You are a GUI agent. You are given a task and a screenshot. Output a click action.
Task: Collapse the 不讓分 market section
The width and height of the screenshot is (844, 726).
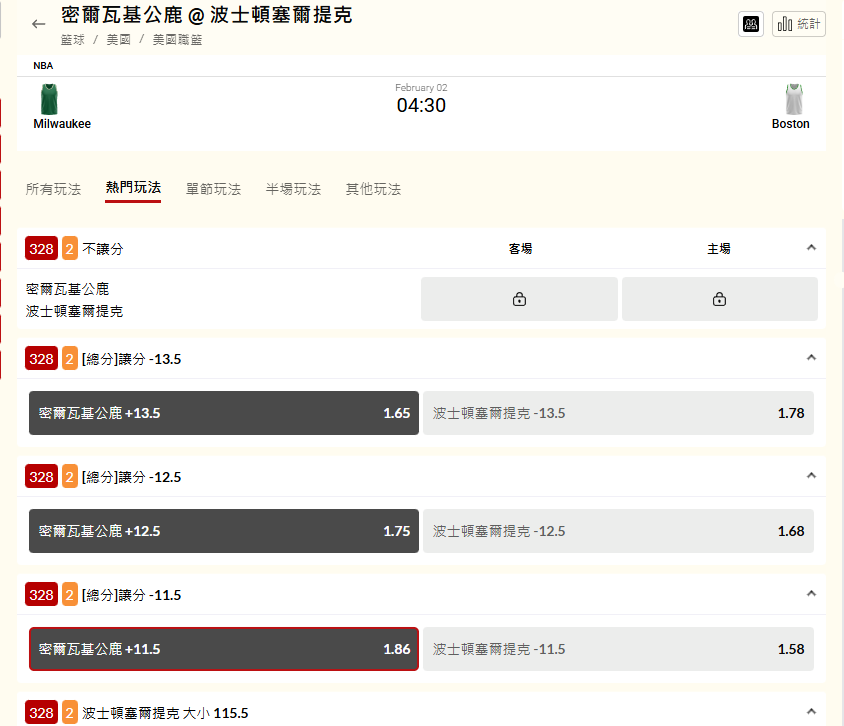tap(811, 248)
